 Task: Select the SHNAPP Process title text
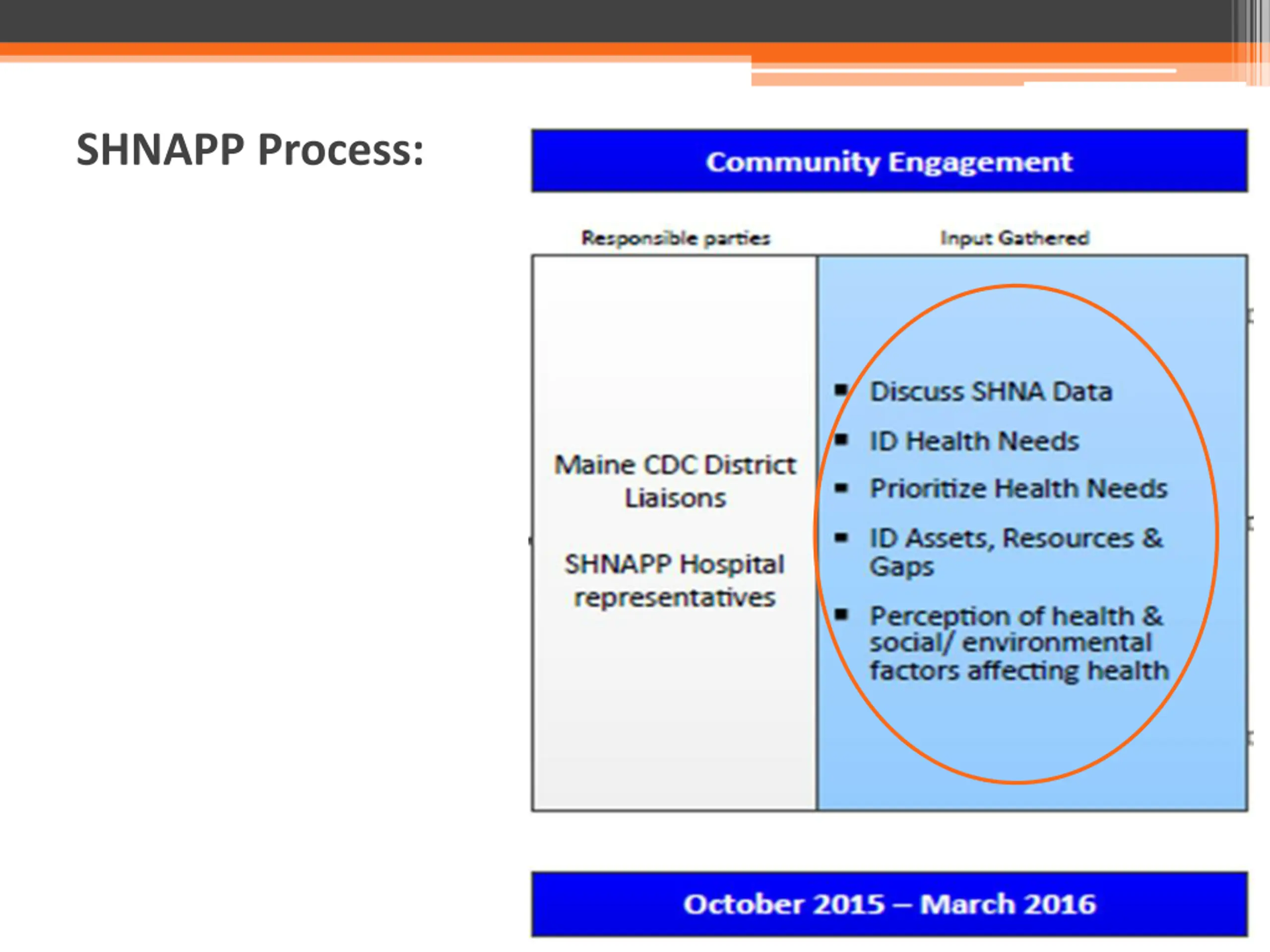(250, 150)
